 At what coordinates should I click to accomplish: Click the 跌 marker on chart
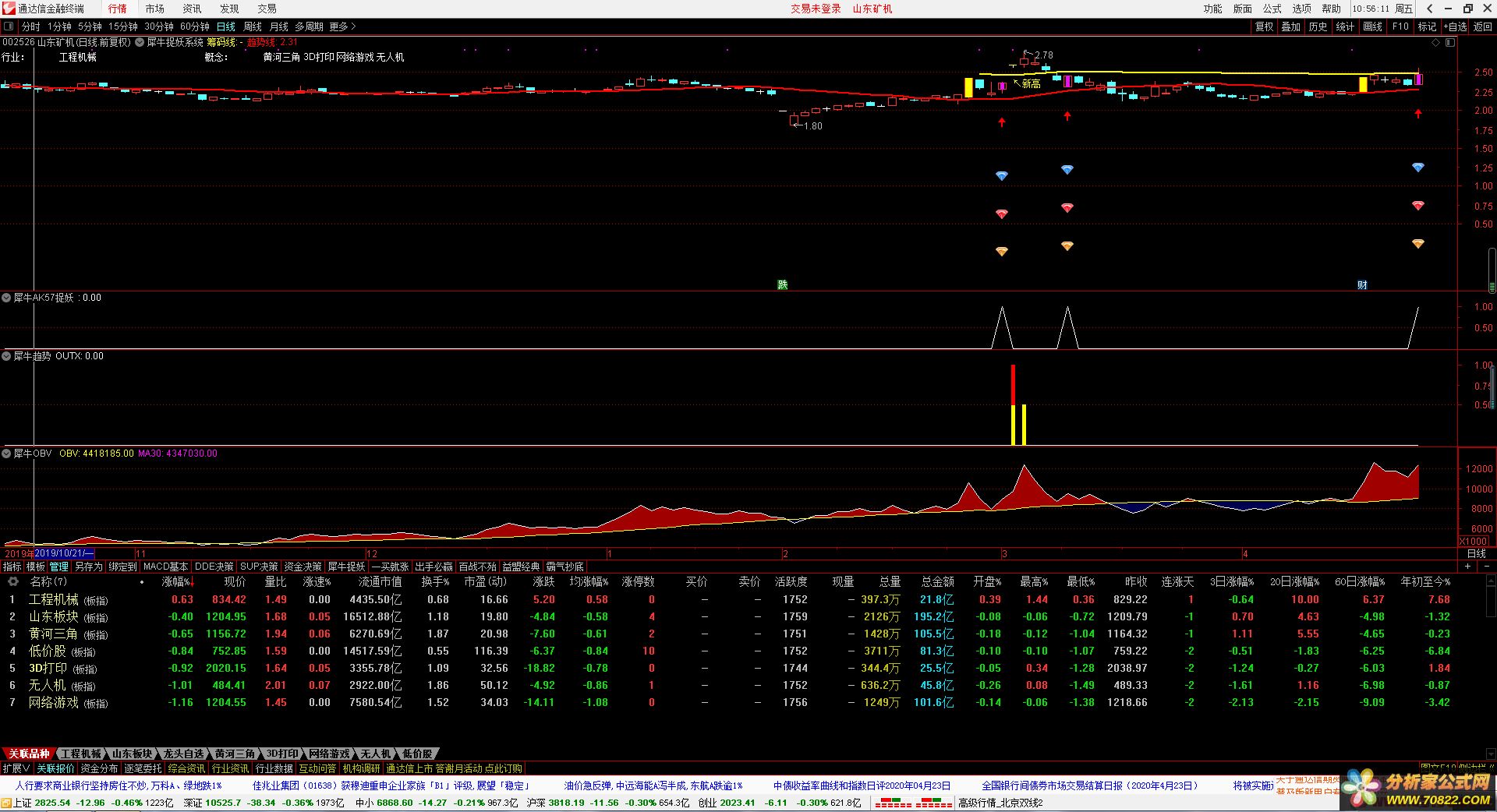782,284
